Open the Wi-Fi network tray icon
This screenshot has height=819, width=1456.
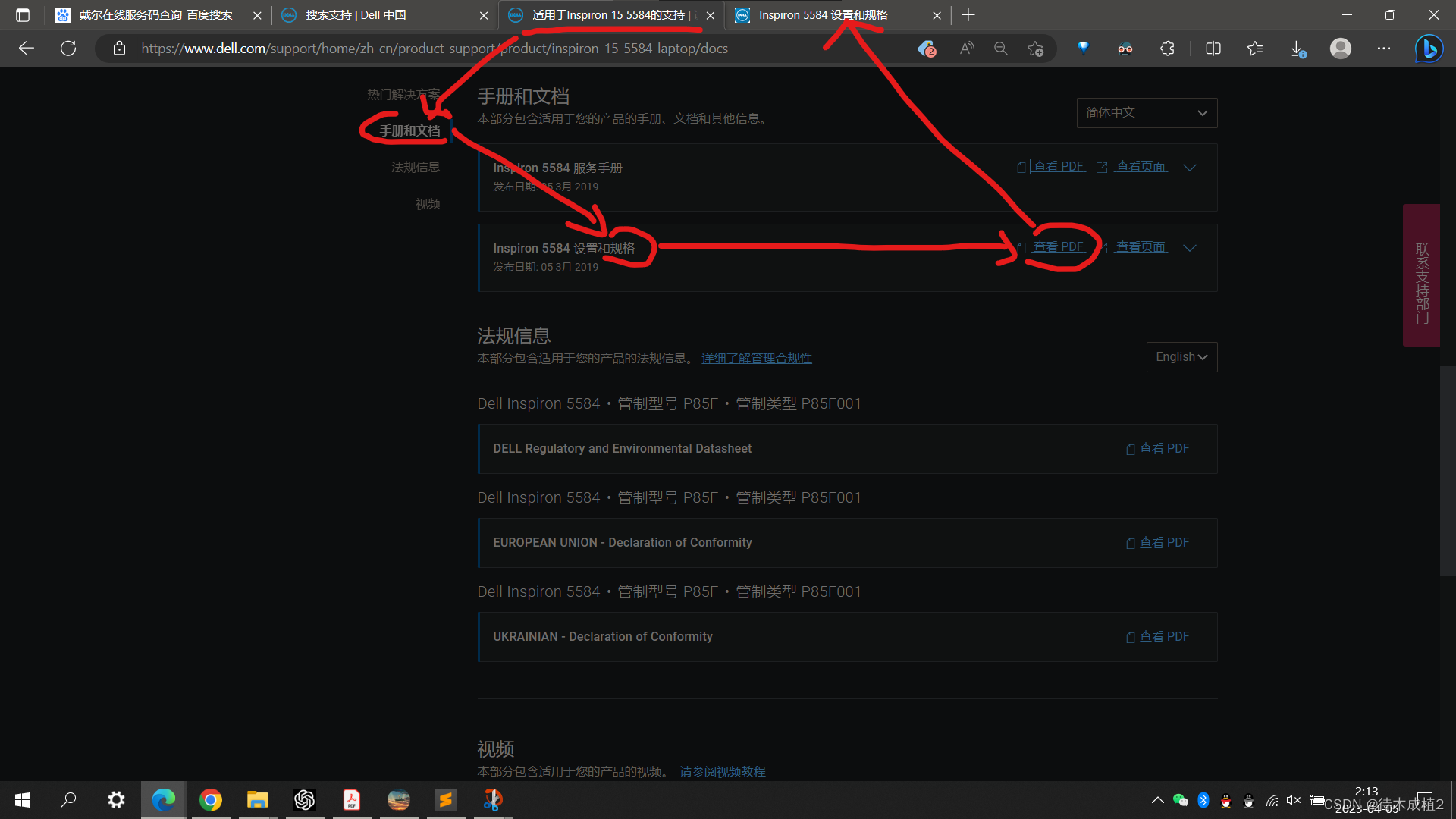[1272, 800]
